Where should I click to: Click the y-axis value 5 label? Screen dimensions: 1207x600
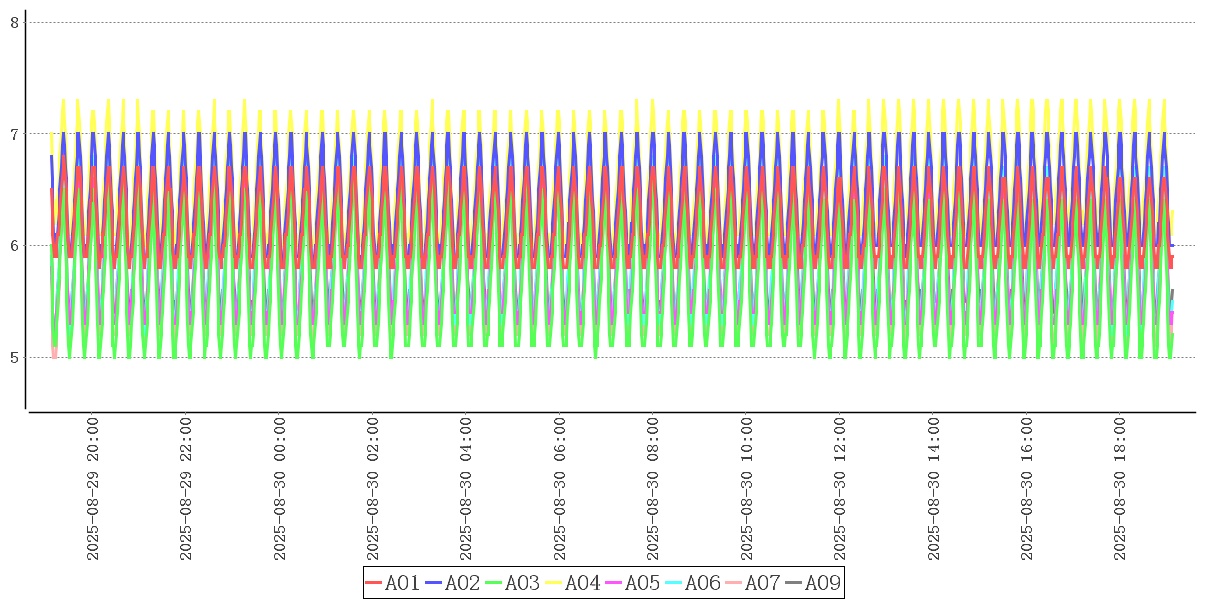(x=14, y=358)
